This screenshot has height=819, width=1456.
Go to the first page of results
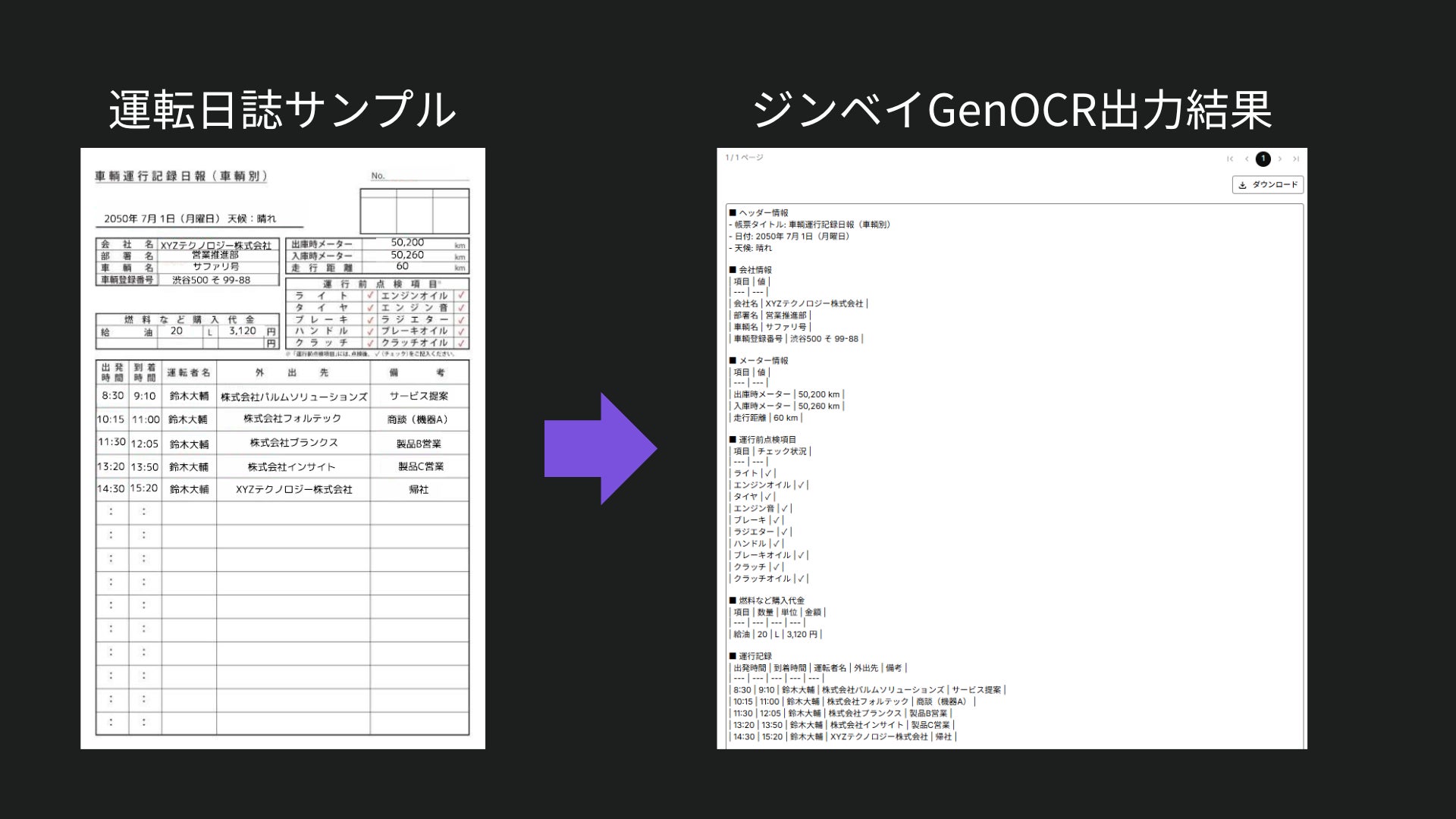point(1229,159)
